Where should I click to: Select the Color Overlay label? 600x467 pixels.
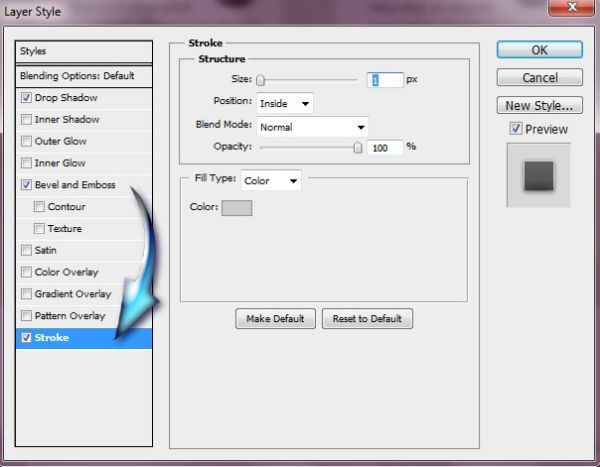point(67,272)
